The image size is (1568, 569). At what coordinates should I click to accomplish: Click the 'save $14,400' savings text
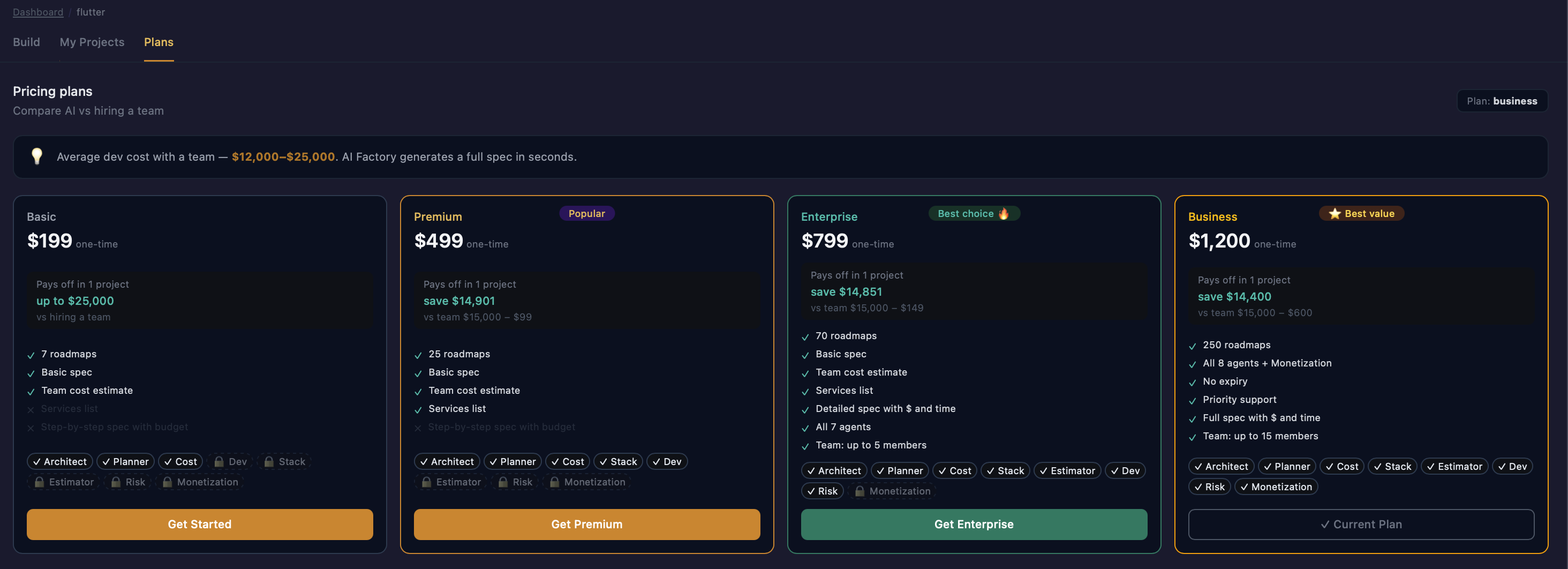point(1234,297)
